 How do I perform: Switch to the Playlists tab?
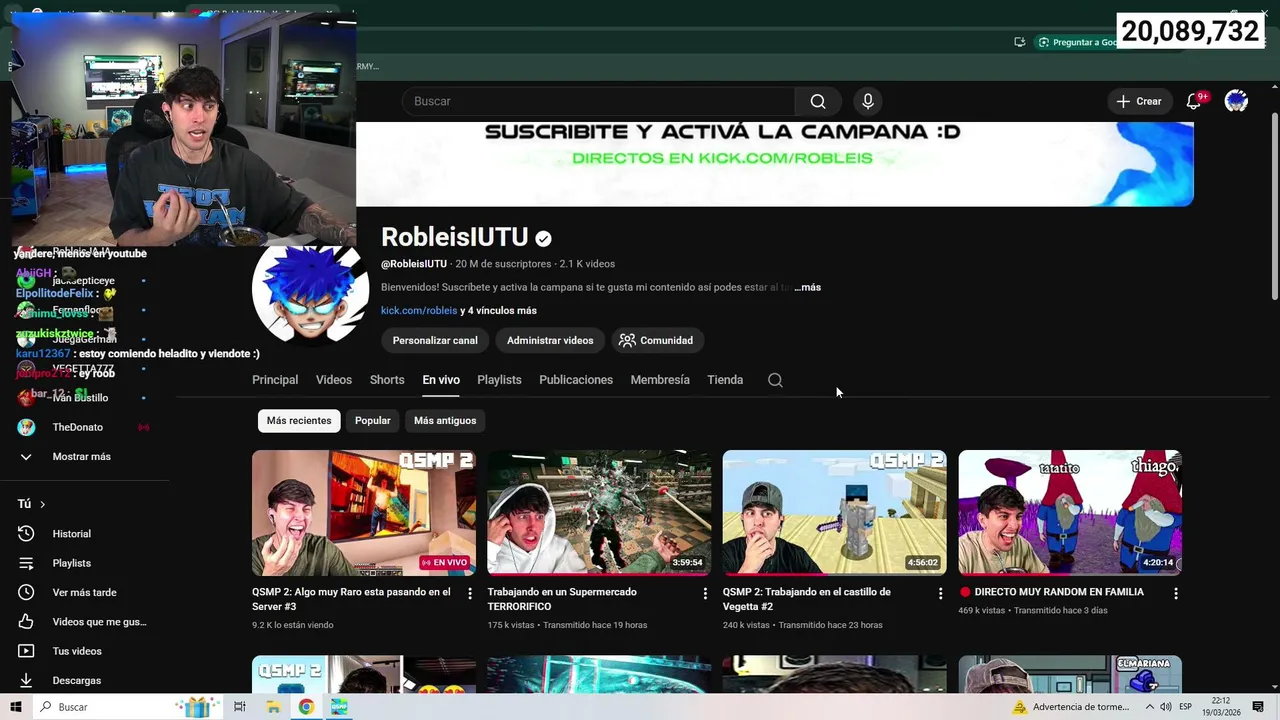click(x=499, y=380)
